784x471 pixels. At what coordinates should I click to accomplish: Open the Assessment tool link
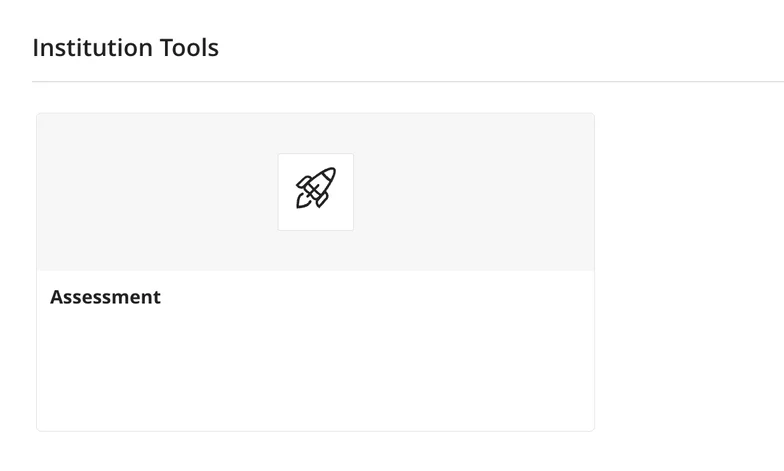click(105, 297)
